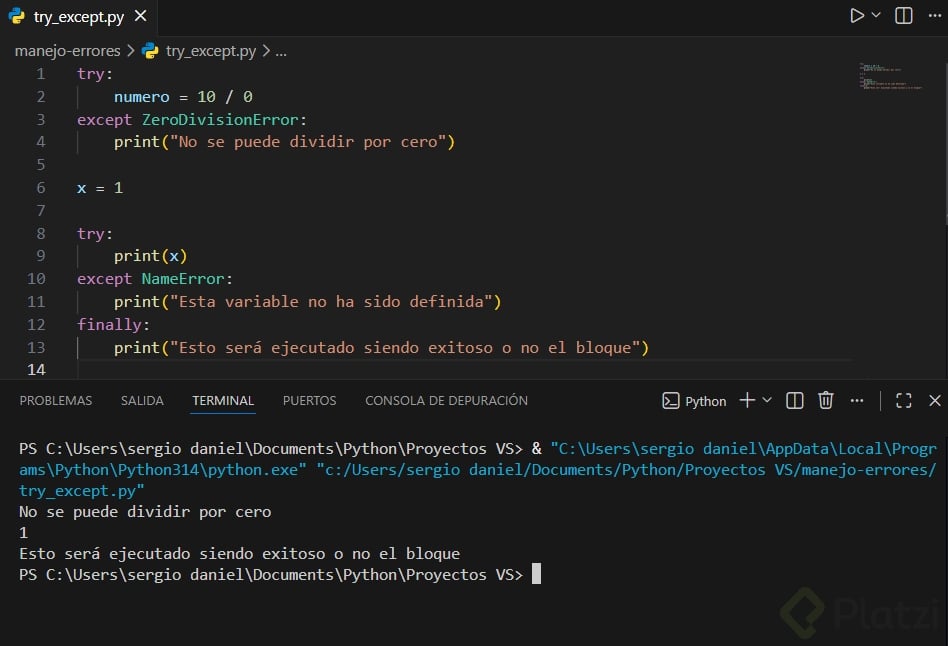The width and height of the screenshot is (948, 646).
Task: Open editor More Actions ellipsis menu
Action: (x=934, y=16)
